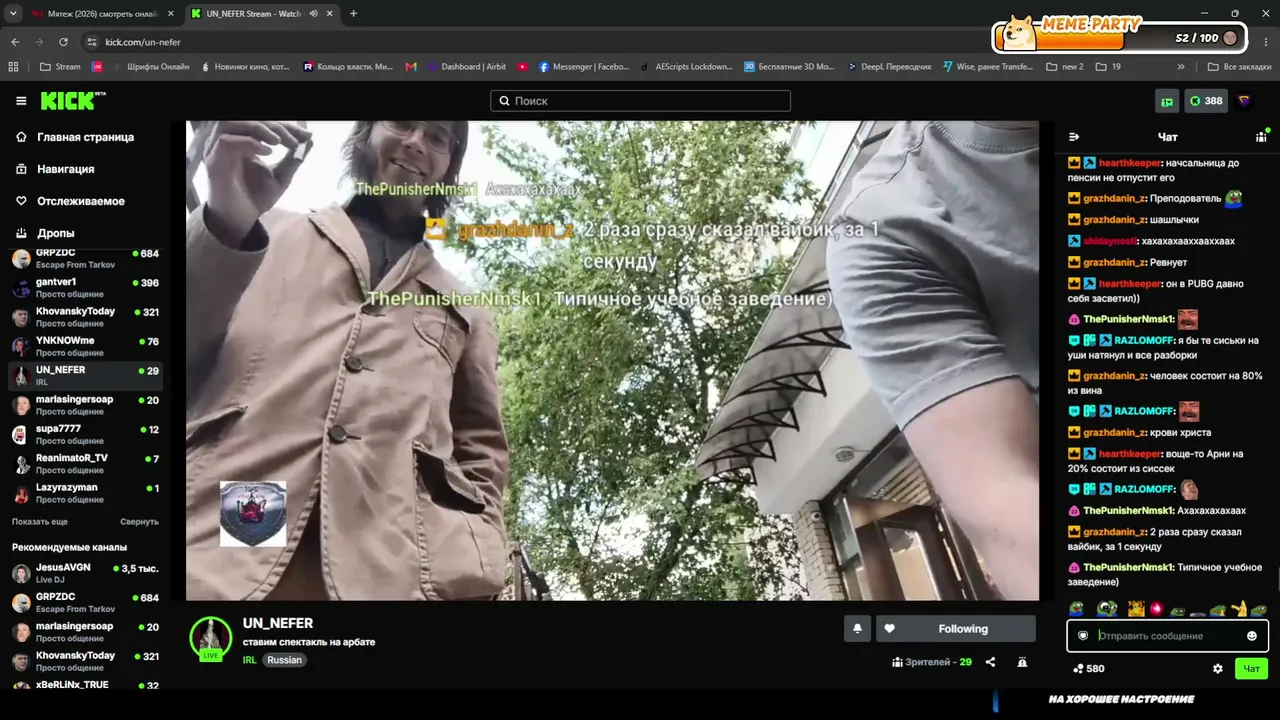The height and width of the screenshot is (720, 1280).
Task: Click the chat identity badge icon
Action: click(x=1083, y=636)
